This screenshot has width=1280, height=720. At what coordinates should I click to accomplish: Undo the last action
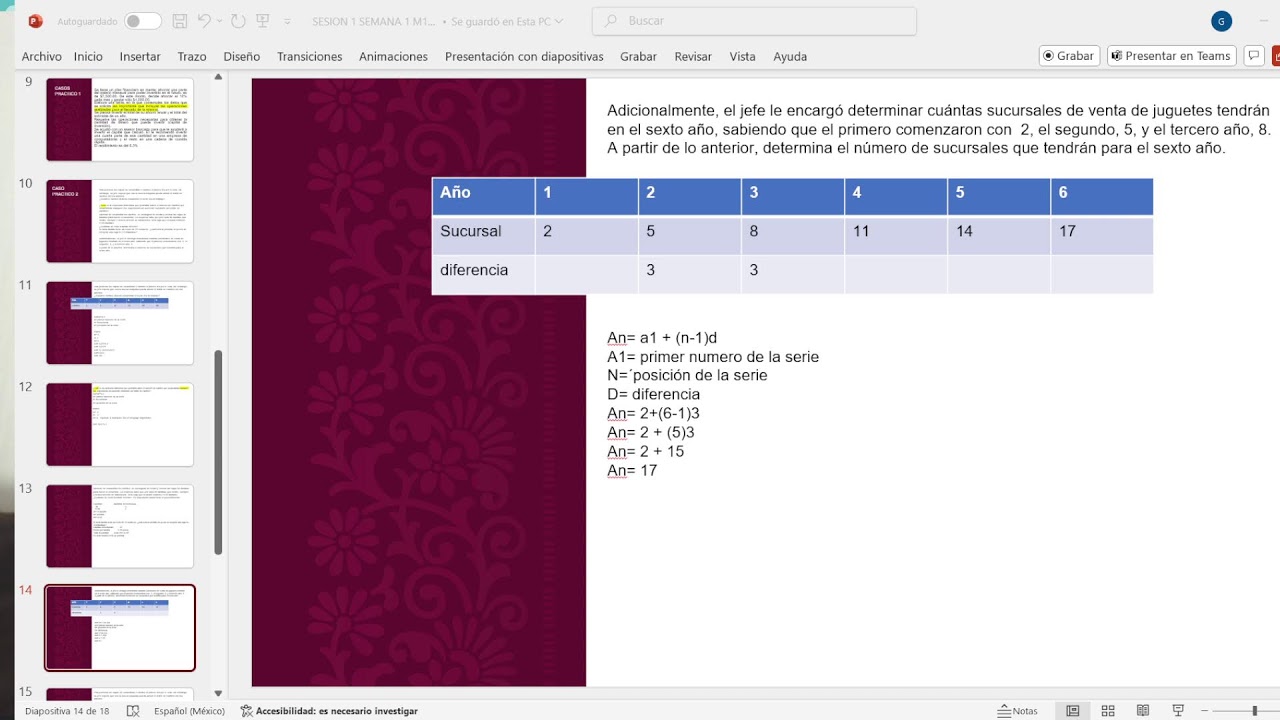(x=204, y=21)
